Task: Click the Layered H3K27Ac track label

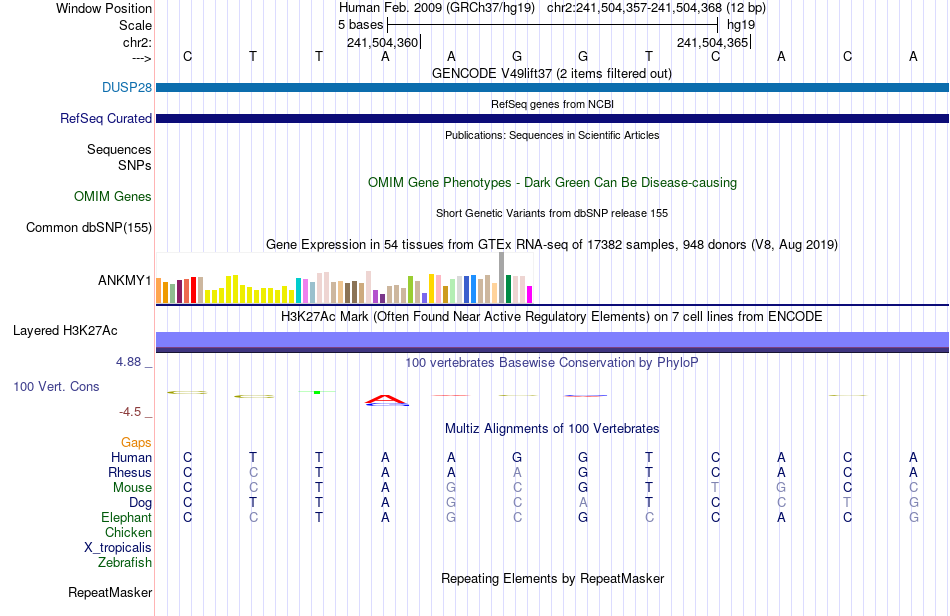Action: coord(65,330)
